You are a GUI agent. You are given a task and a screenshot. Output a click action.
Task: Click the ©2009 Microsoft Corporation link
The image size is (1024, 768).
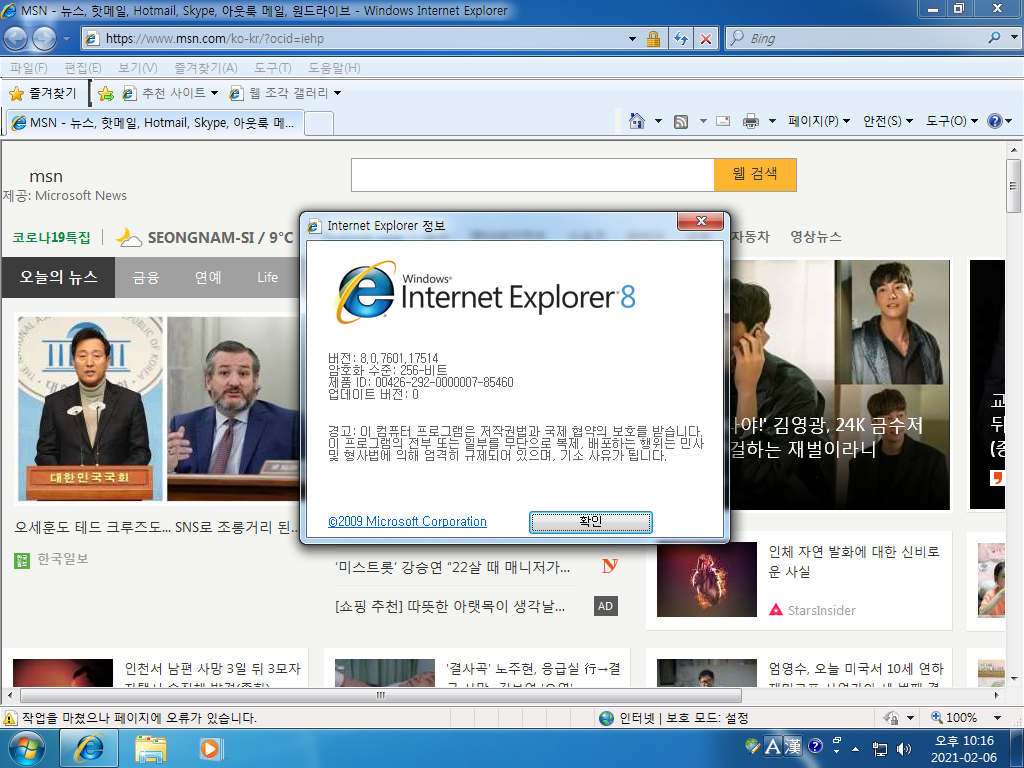[x=407, y=521]
